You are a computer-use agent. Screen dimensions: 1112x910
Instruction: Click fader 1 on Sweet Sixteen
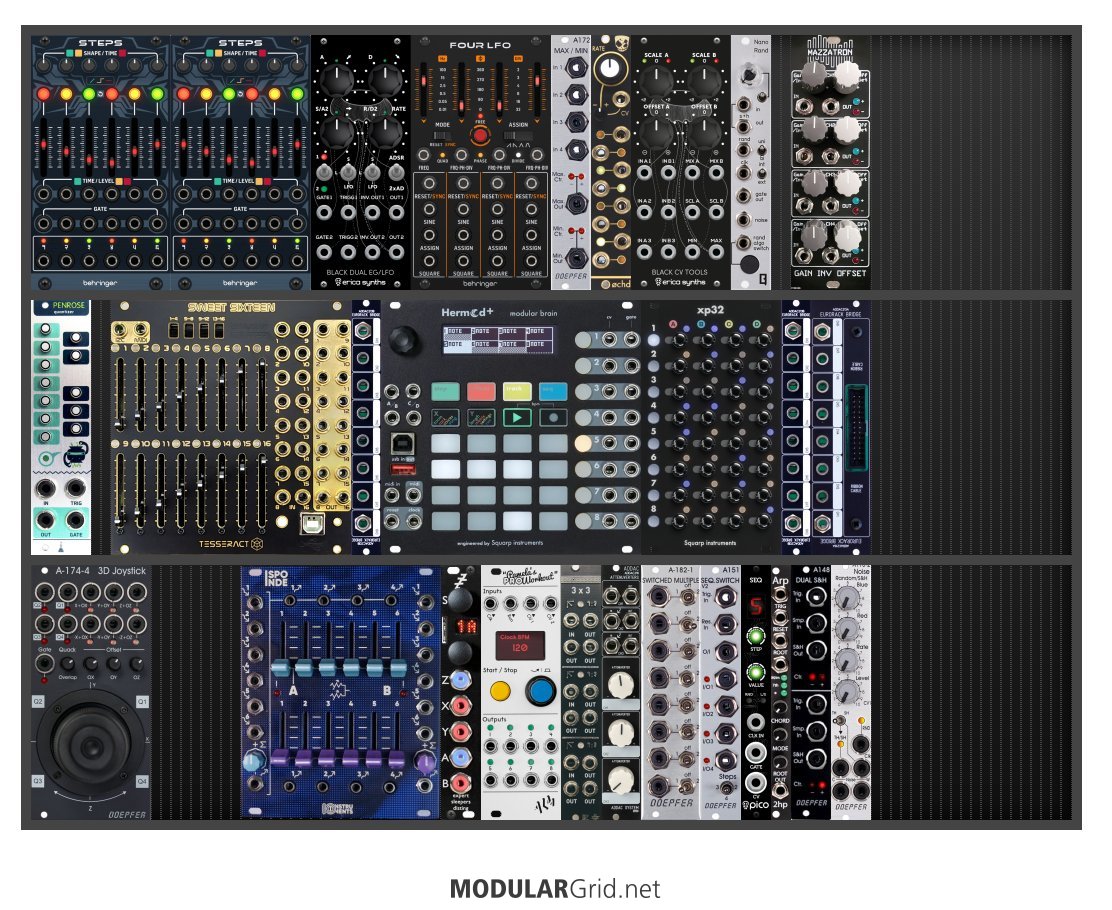[121, 394]
